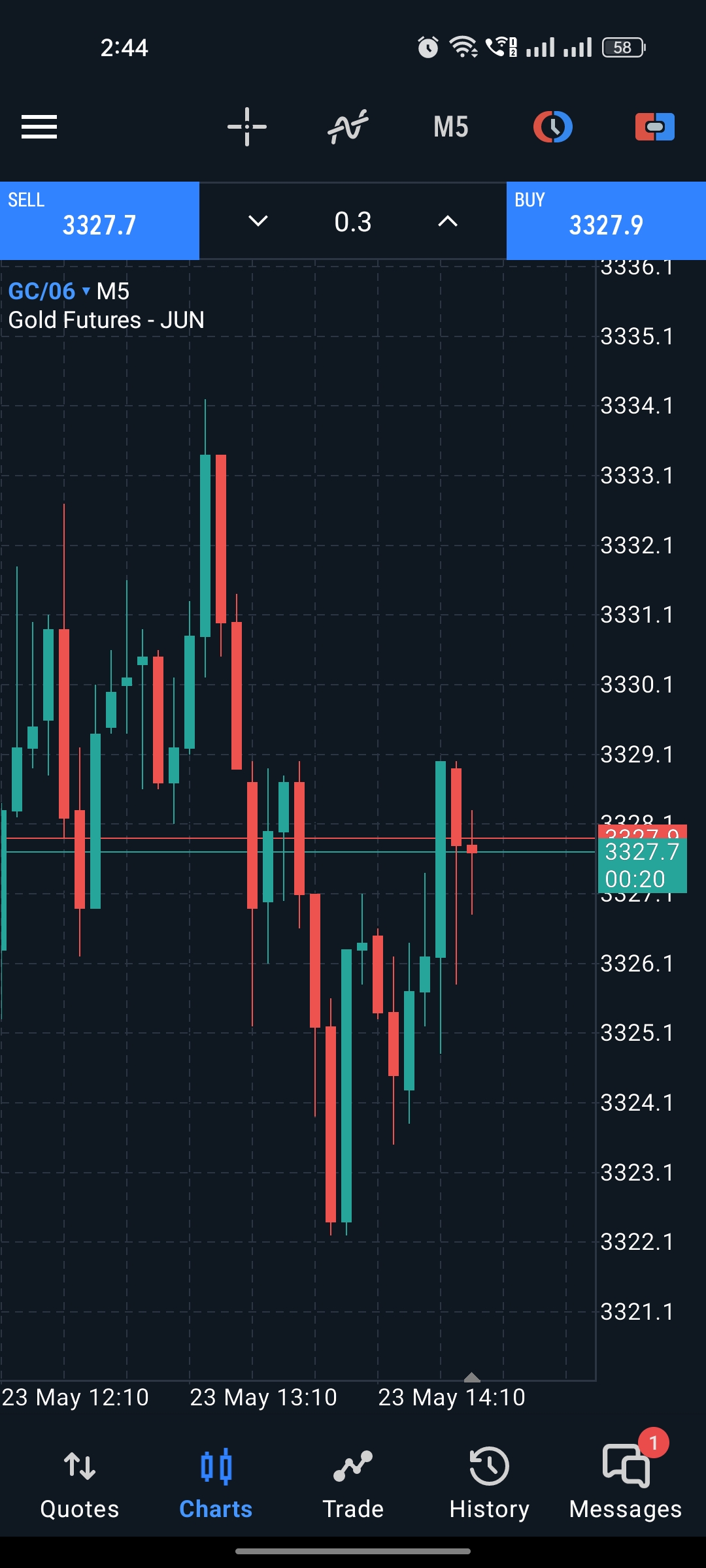Increase the lot volume with up chevron
The height and width of the screenshot is (1568, 706).
click(x=447, y=221)
